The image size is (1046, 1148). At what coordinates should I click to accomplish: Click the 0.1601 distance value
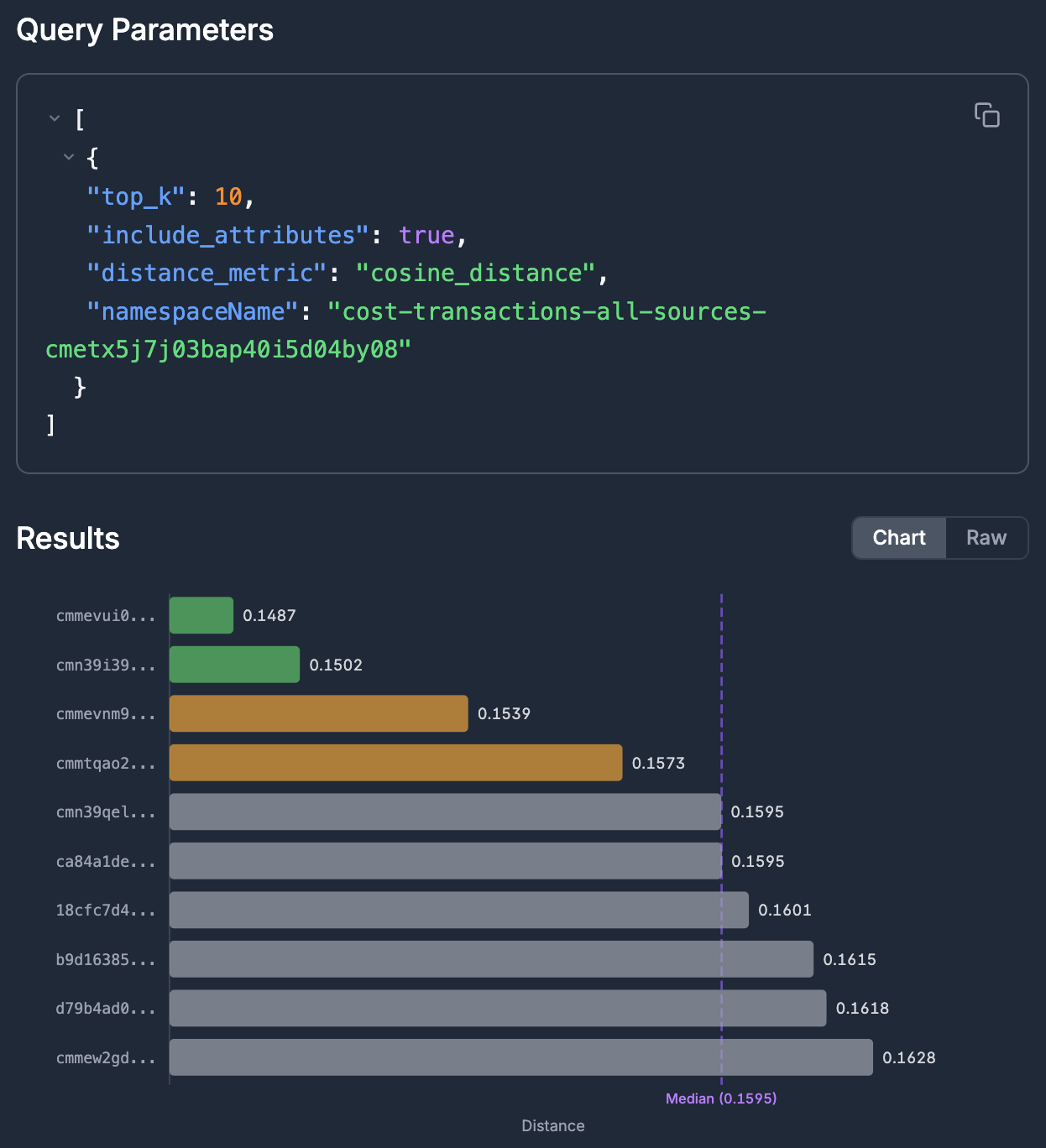[785, 911]
